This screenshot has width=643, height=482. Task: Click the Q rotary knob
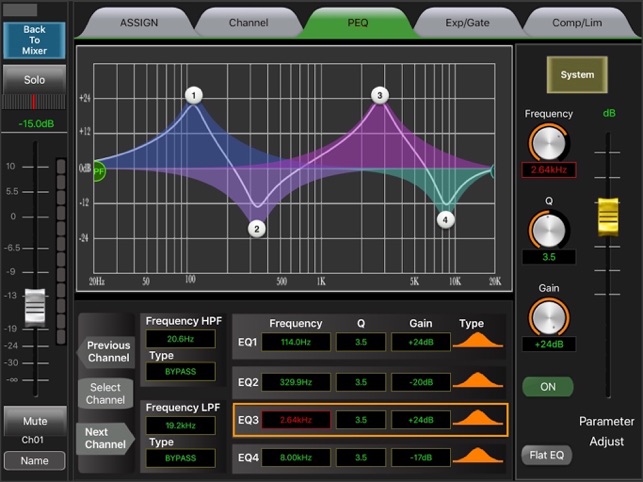[548, 230]
